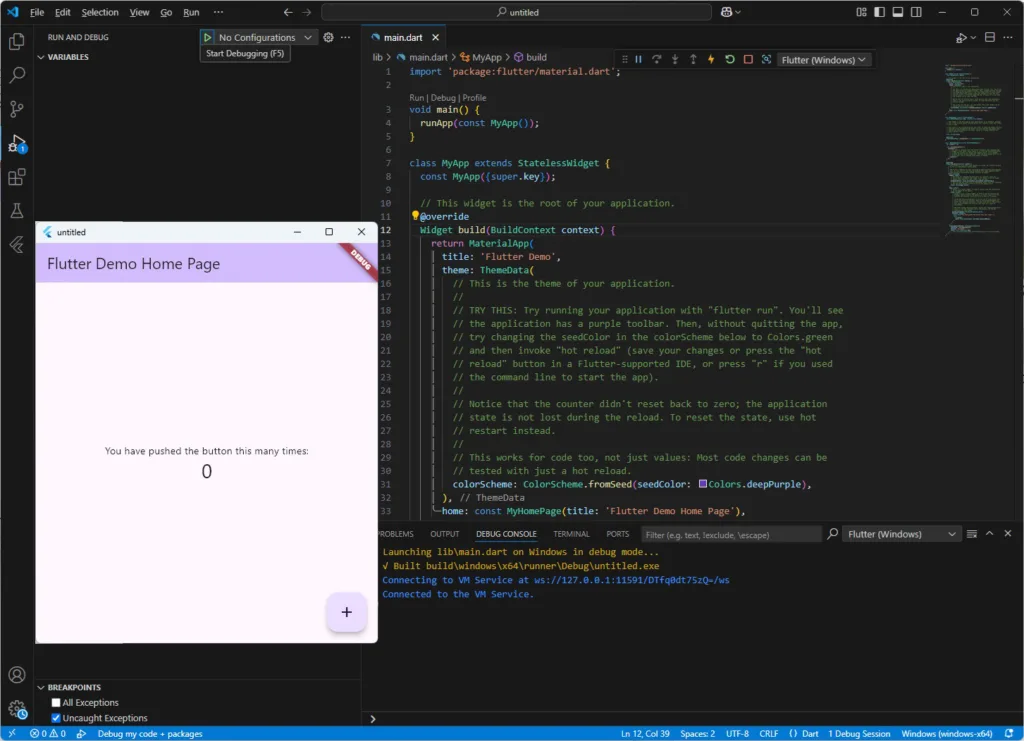Pause the debug session
The image size is (1024, 741).
pyautogui.click(x=638, y=60)
